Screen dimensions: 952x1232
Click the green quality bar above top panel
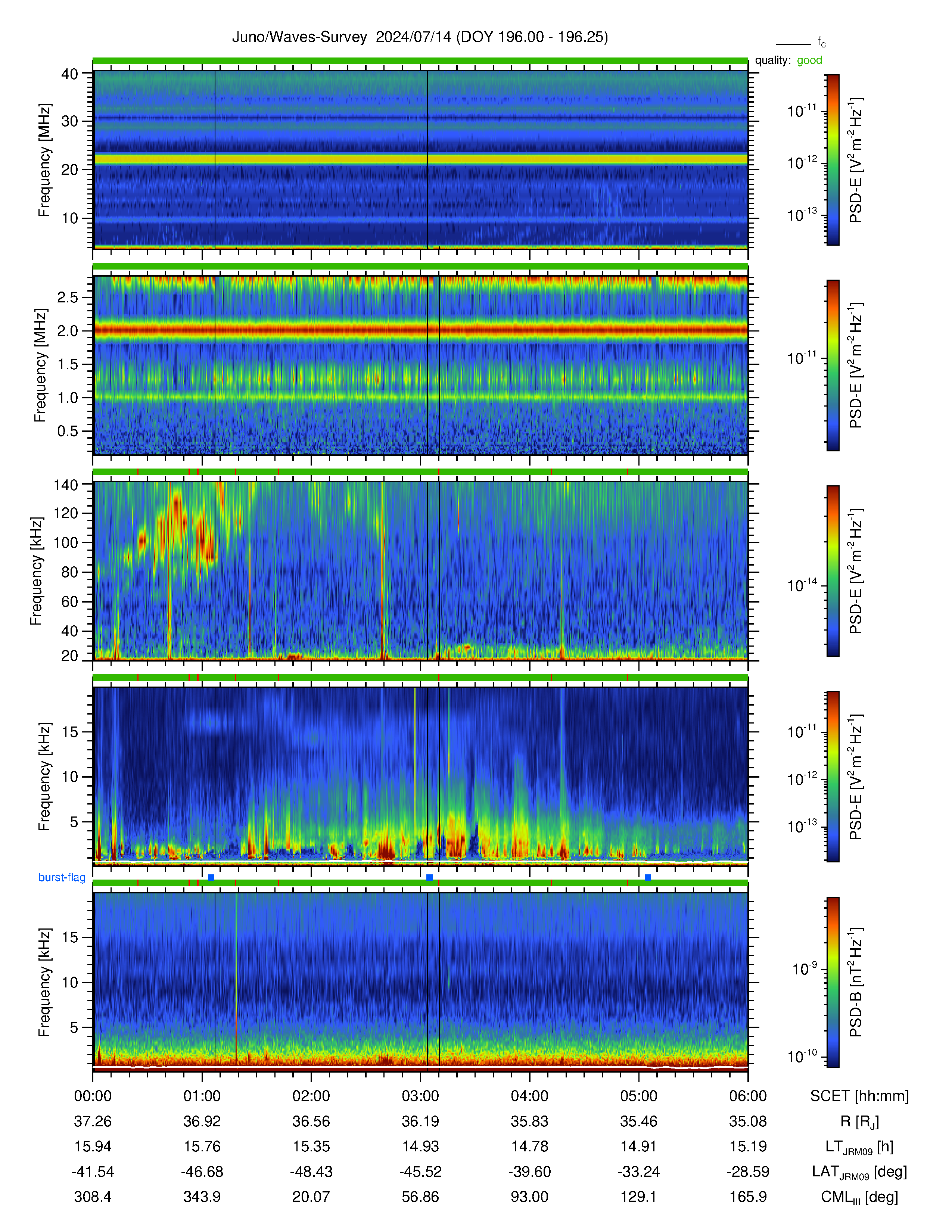pos(420,60)
